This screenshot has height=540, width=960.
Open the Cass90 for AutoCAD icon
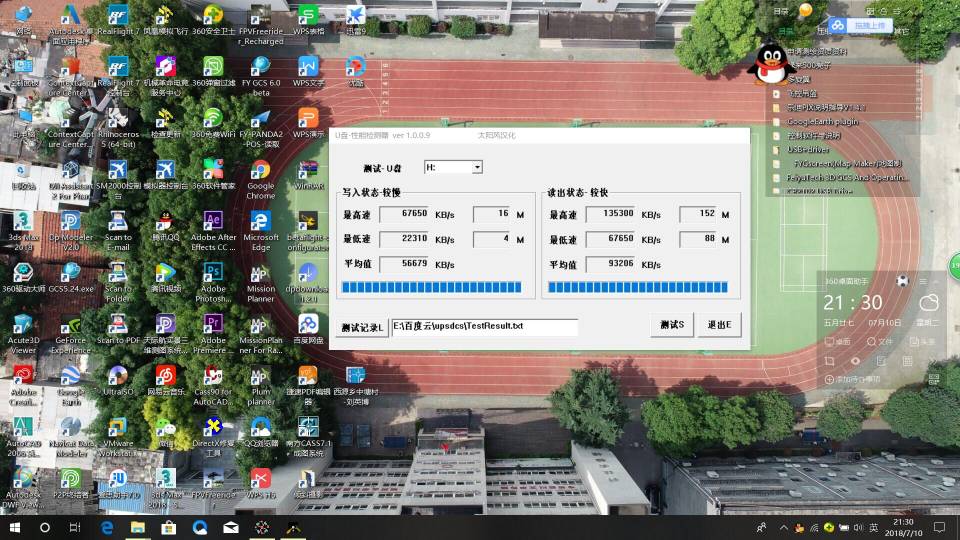tap(213, 385)
